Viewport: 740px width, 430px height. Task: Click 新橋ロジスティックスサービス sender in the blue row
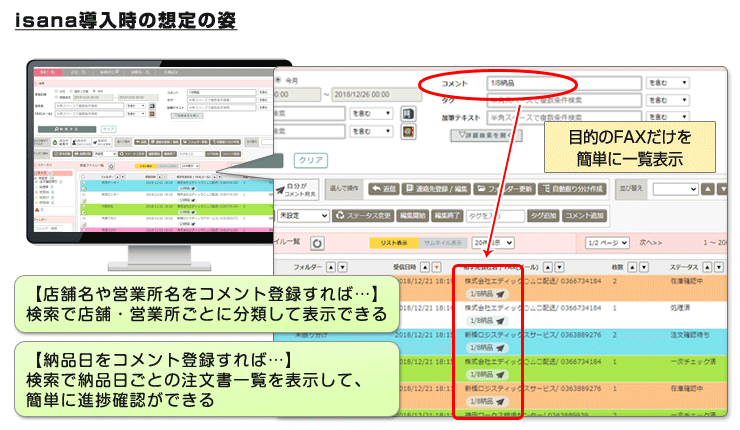(x=511, y=335)
